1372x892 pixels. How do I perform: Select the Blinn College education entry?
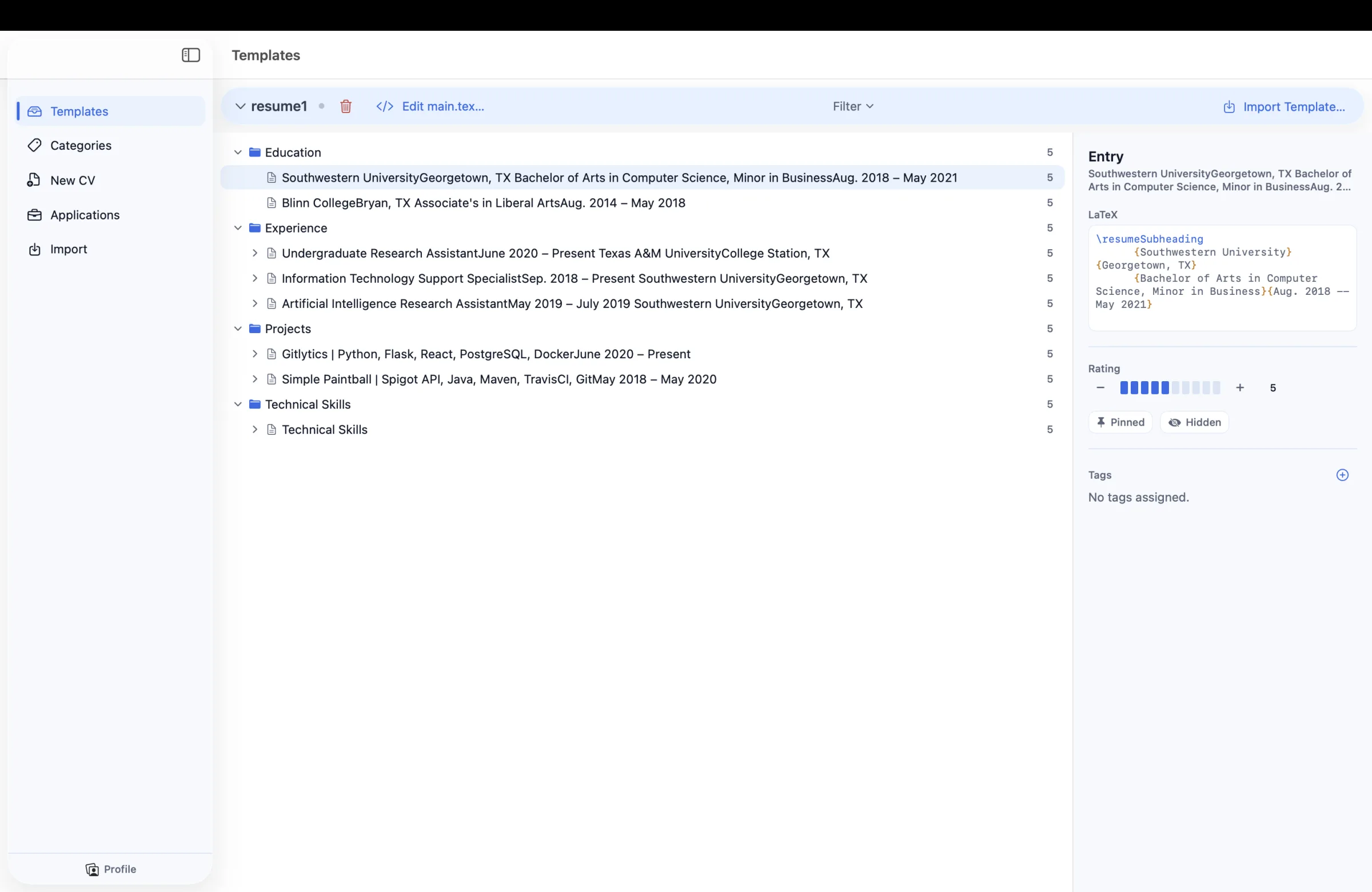pyautogui.click(x=642, y=203)
